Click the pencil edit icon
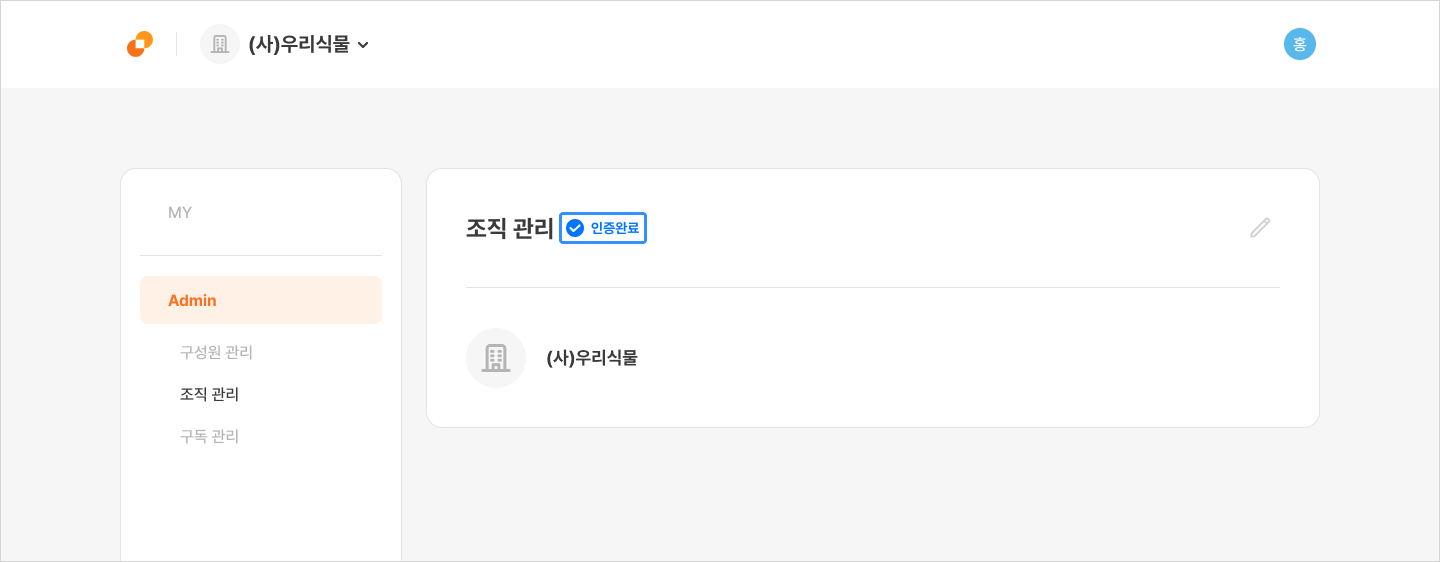Screen dimensions: 1440x562 tap(1260, 228)
